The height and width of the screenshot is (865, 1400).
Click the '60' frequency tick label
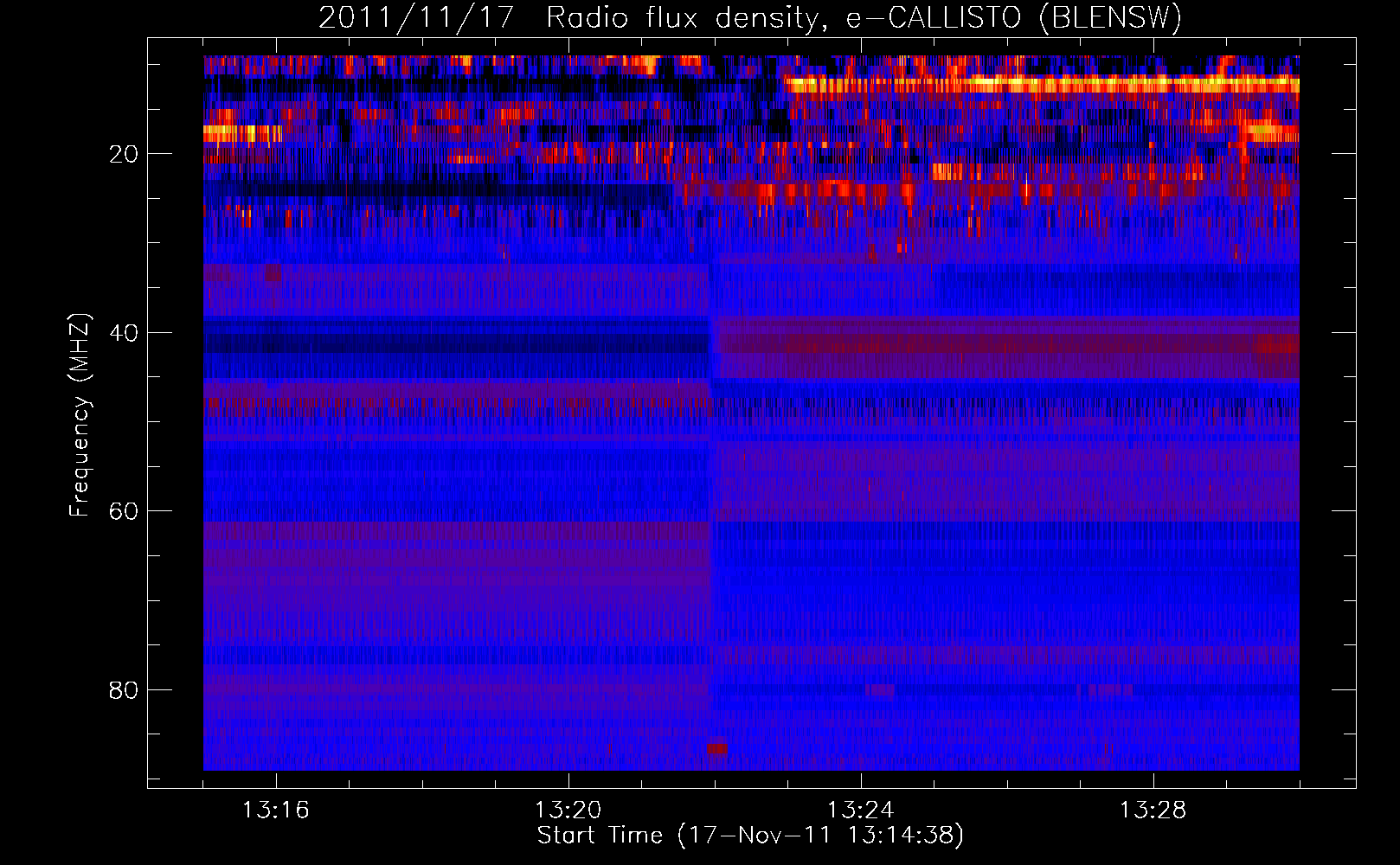(x=125, y=511)
